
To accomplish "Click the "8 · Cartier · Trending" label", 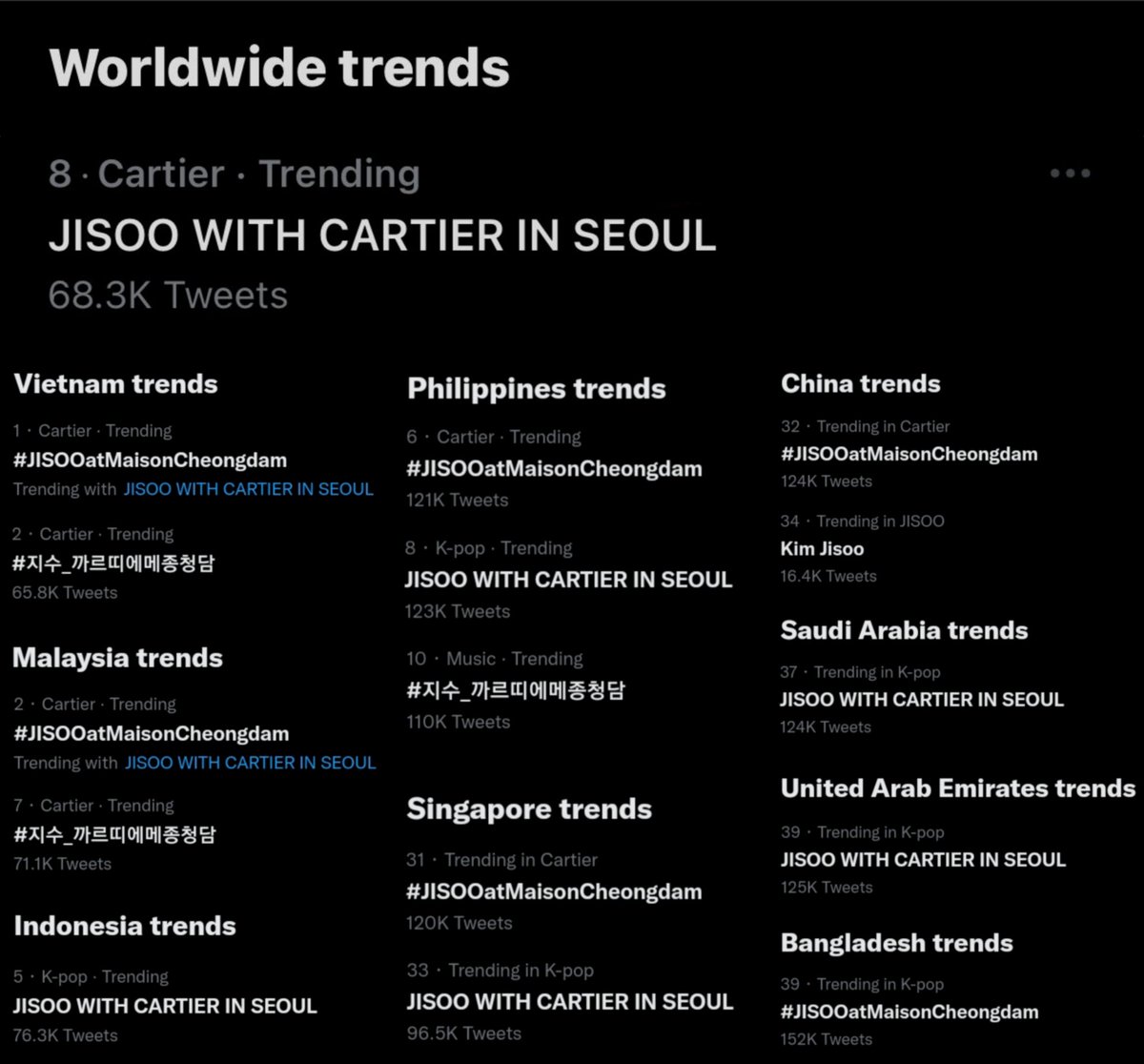I will 235,174.
